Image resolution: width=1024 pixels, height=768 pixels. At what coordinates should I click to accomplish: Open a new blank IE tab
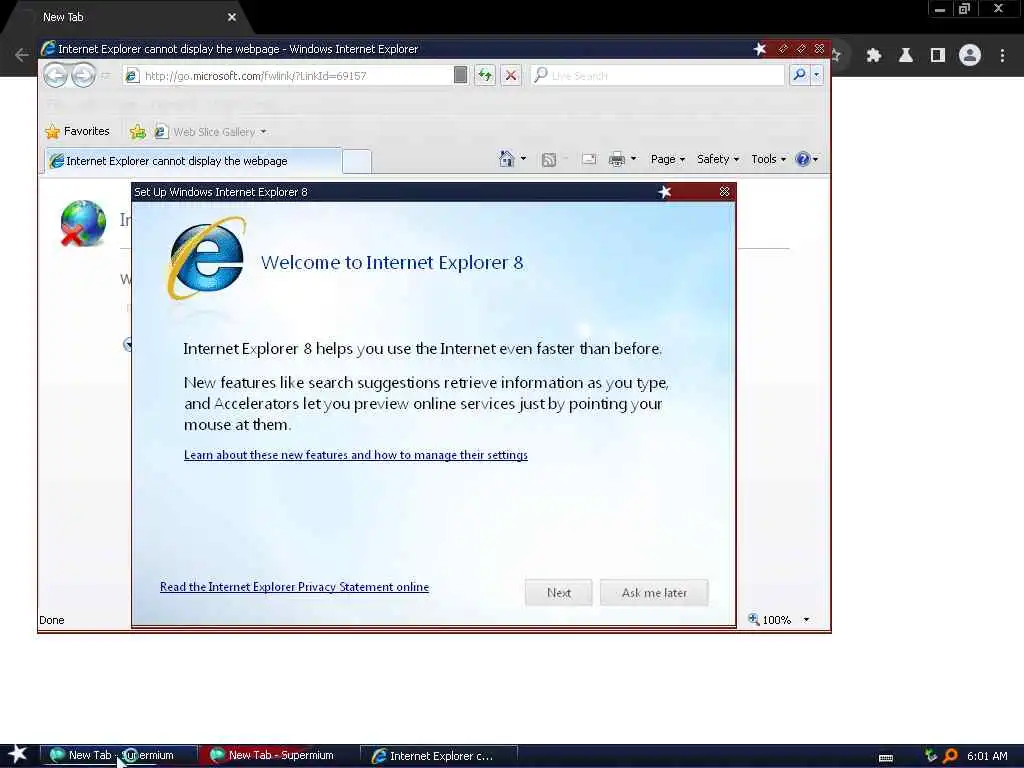[x=357, y=161]
